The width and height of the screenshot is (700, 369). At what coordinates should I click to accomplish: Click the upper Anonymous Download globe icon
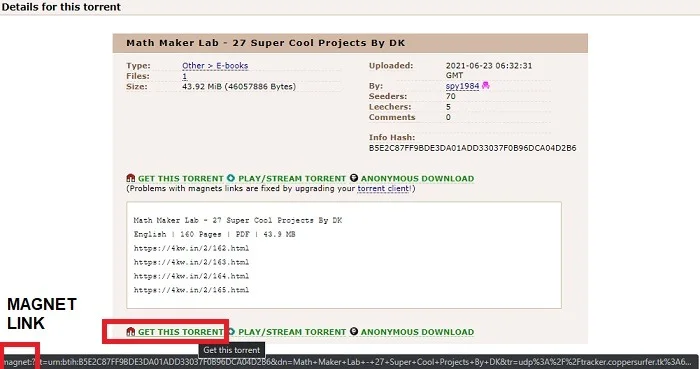(x=354, y=178)
